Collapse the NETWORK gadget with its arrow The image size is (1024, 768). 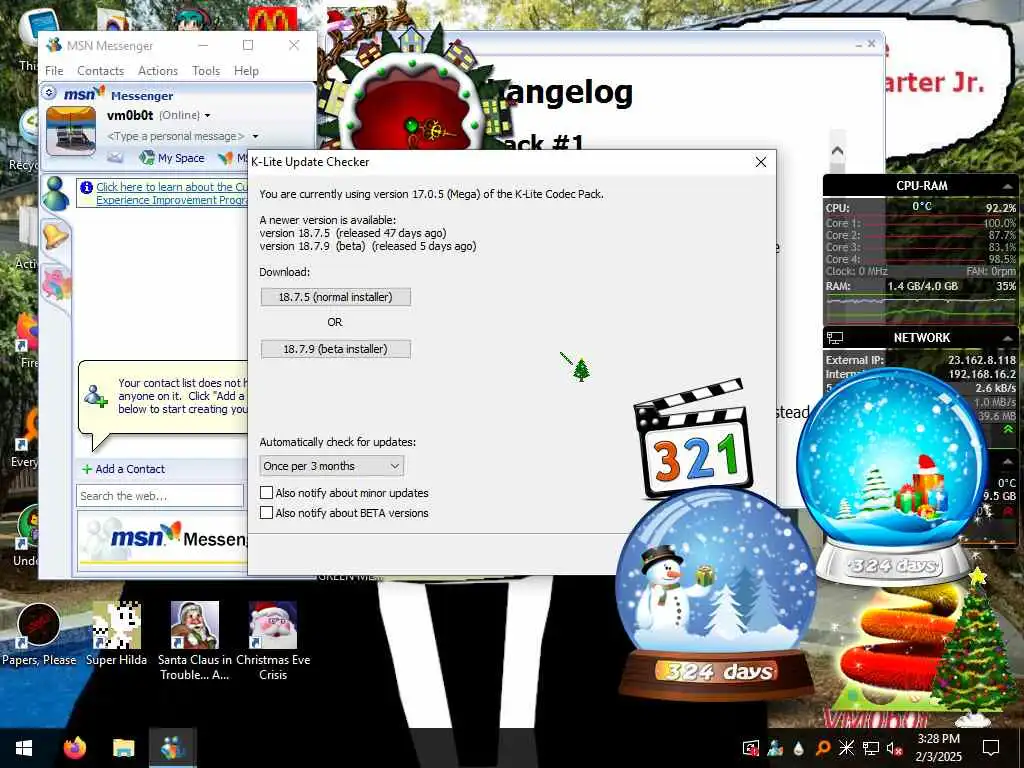coord(1007,338)
